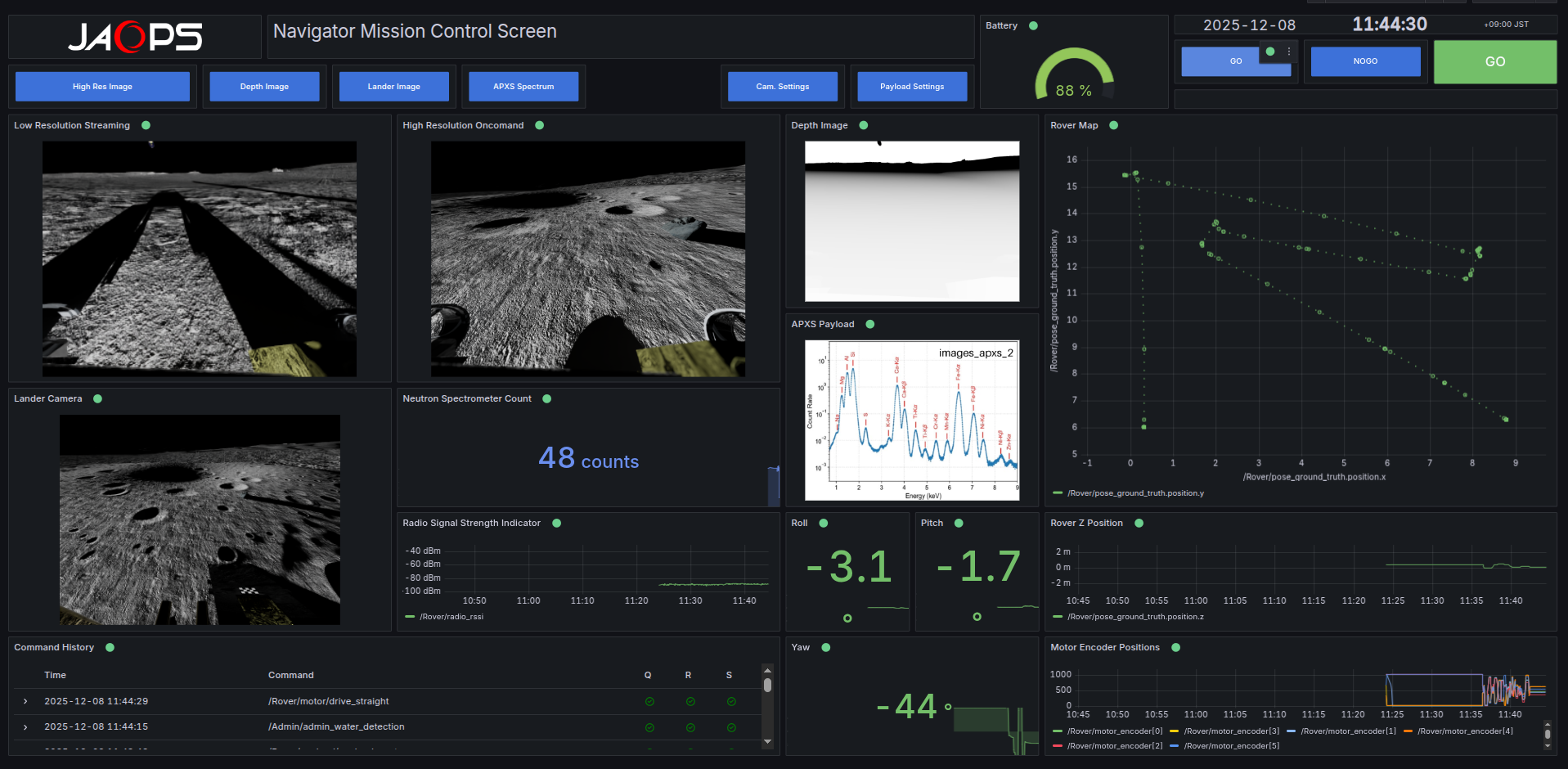Click the Neutron Spectrometer Count status dot
This screenshot has width=1568, height=769.
click(x=546, y=398)
